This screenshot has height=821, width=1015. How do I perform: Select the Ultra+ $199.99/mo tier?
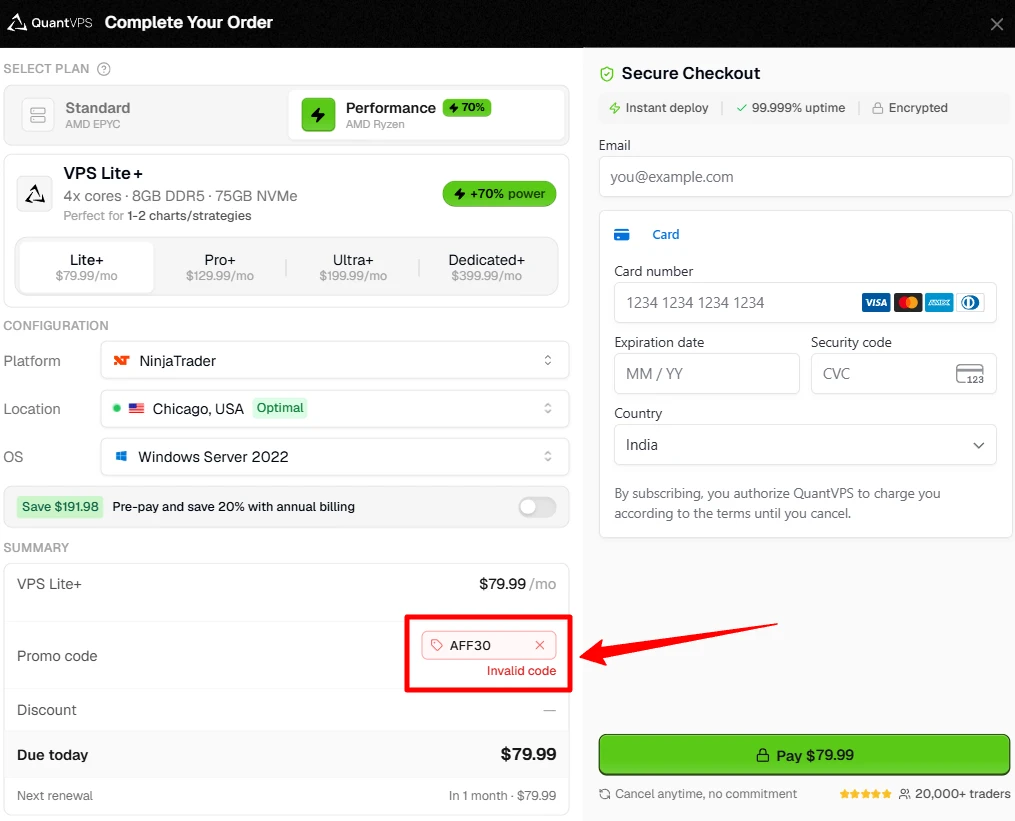tap(353, 267)
